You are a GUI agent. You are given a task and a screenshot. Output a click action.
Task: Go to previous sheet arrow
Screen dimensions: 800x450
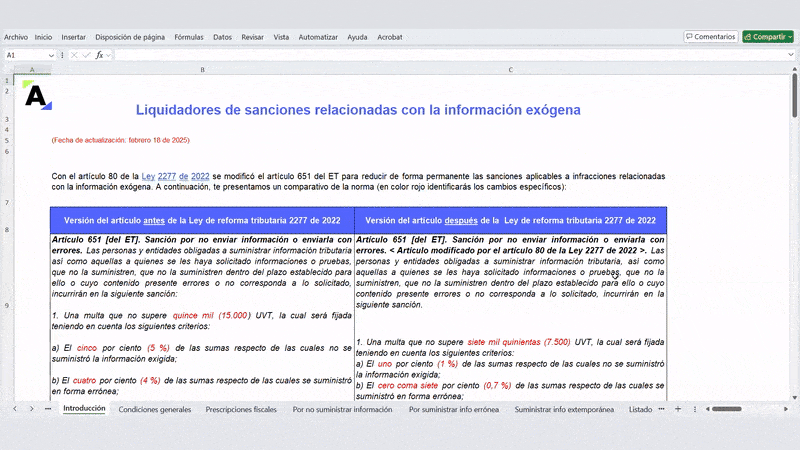[x=15, y=409]
